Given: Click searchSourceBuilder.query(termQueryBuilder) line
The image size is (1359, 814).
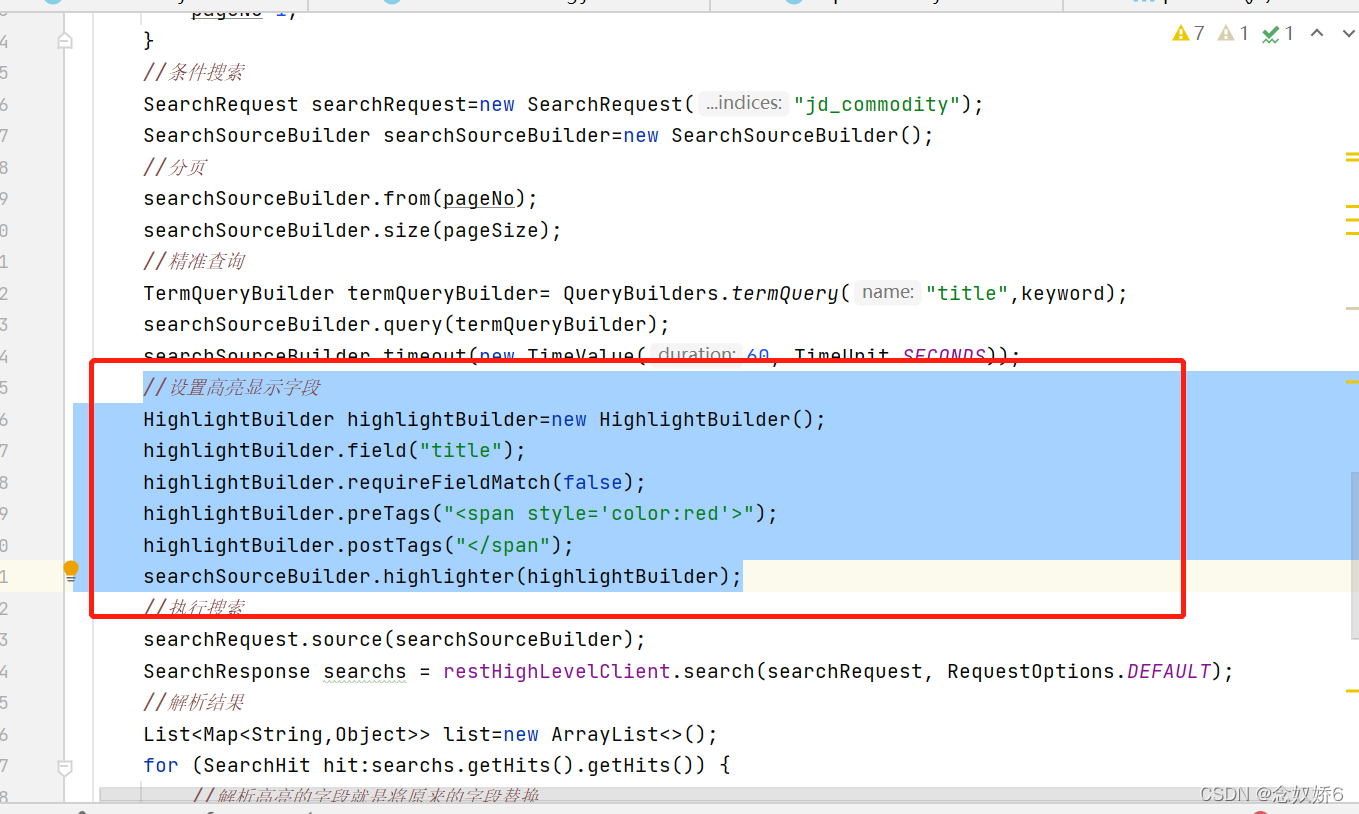Looking at the screenshot, I should coord(407,324).
